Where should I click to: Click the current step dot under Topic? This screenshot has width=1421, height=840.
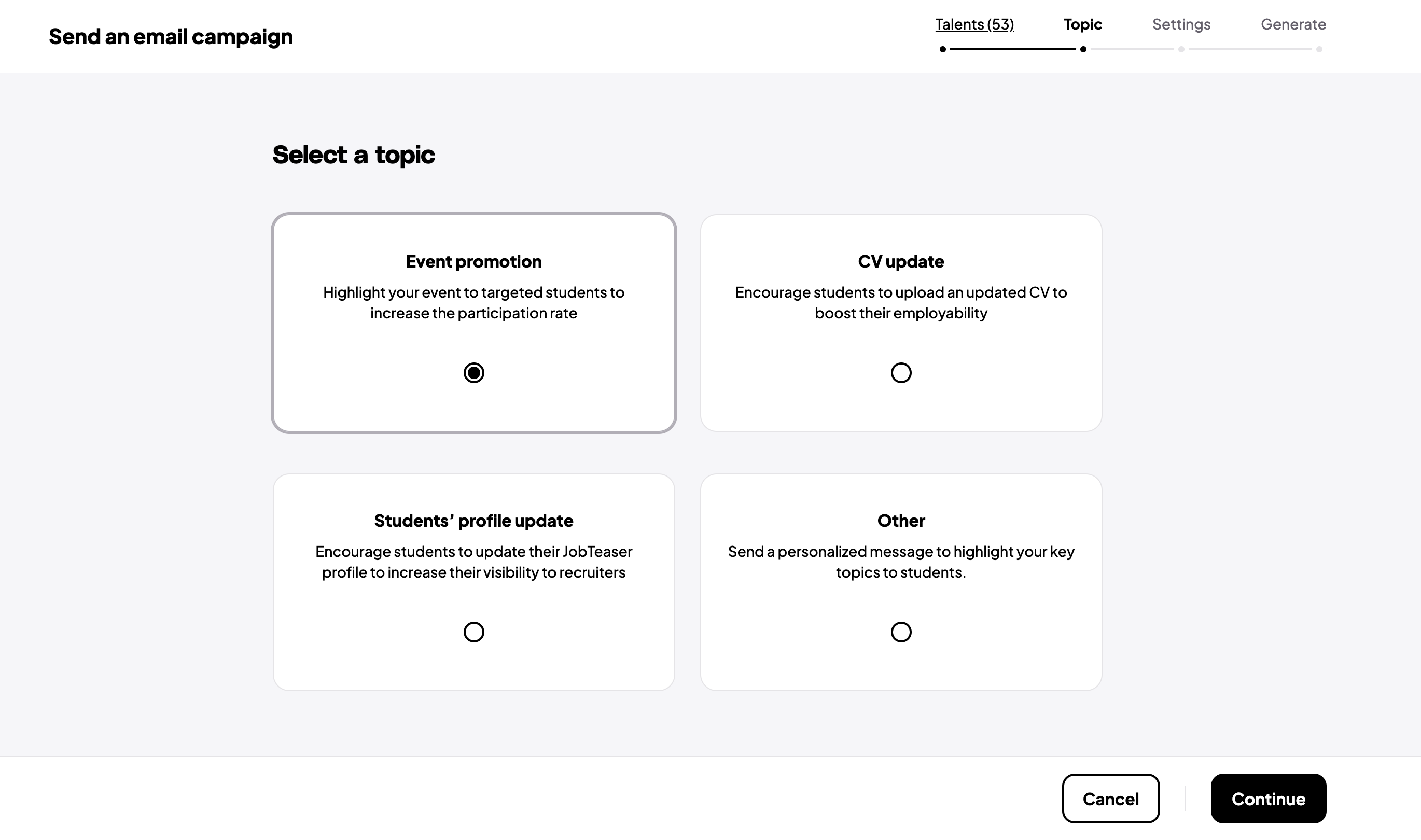(x=1083, y=49)
